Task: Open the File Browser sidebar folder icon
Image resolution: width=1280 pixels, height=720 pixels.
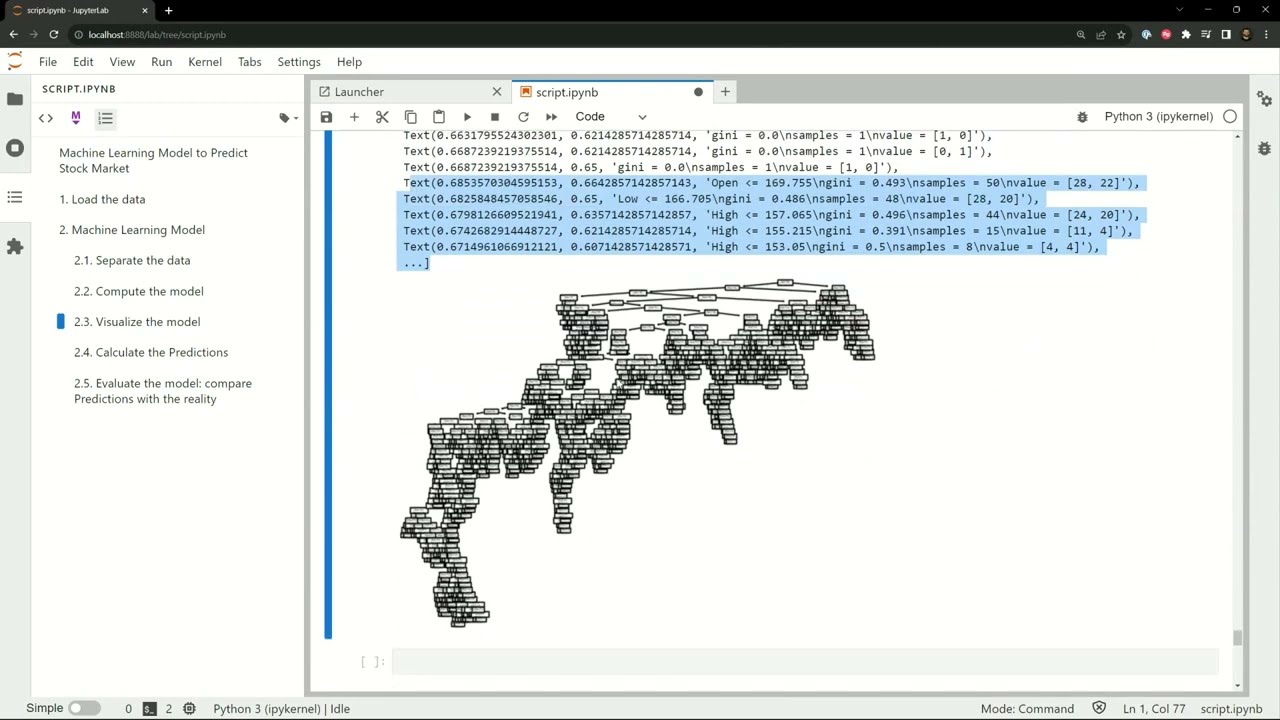Action: pyautogui.click(x=15, y=99)
